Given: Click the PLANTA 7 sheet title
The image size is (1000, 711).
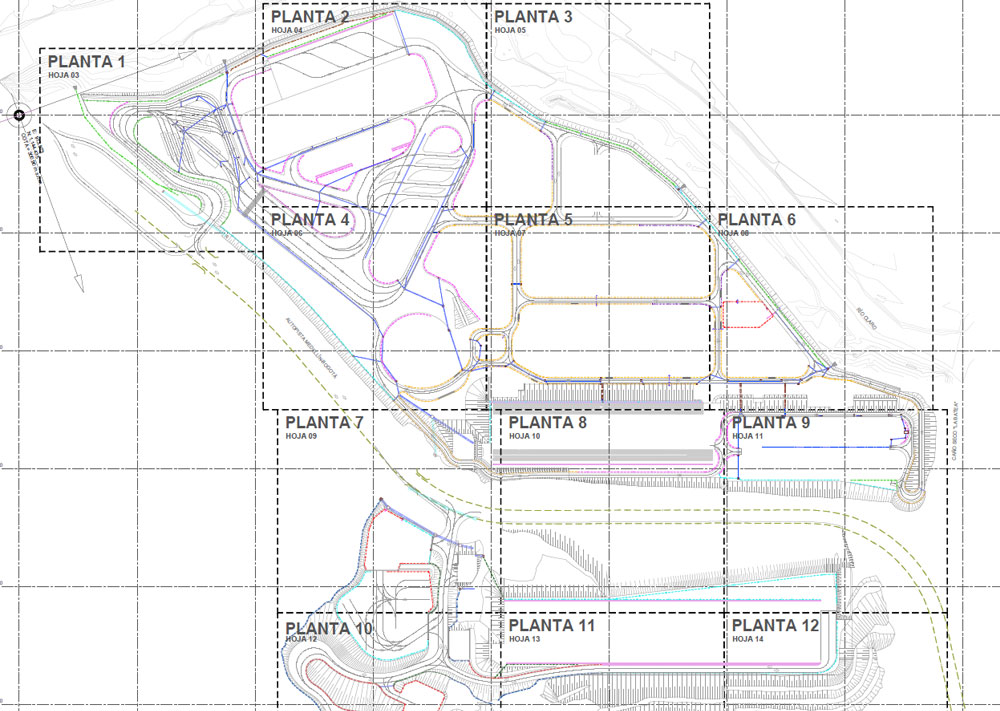Looking at the screenshot, I should (324, 423).
